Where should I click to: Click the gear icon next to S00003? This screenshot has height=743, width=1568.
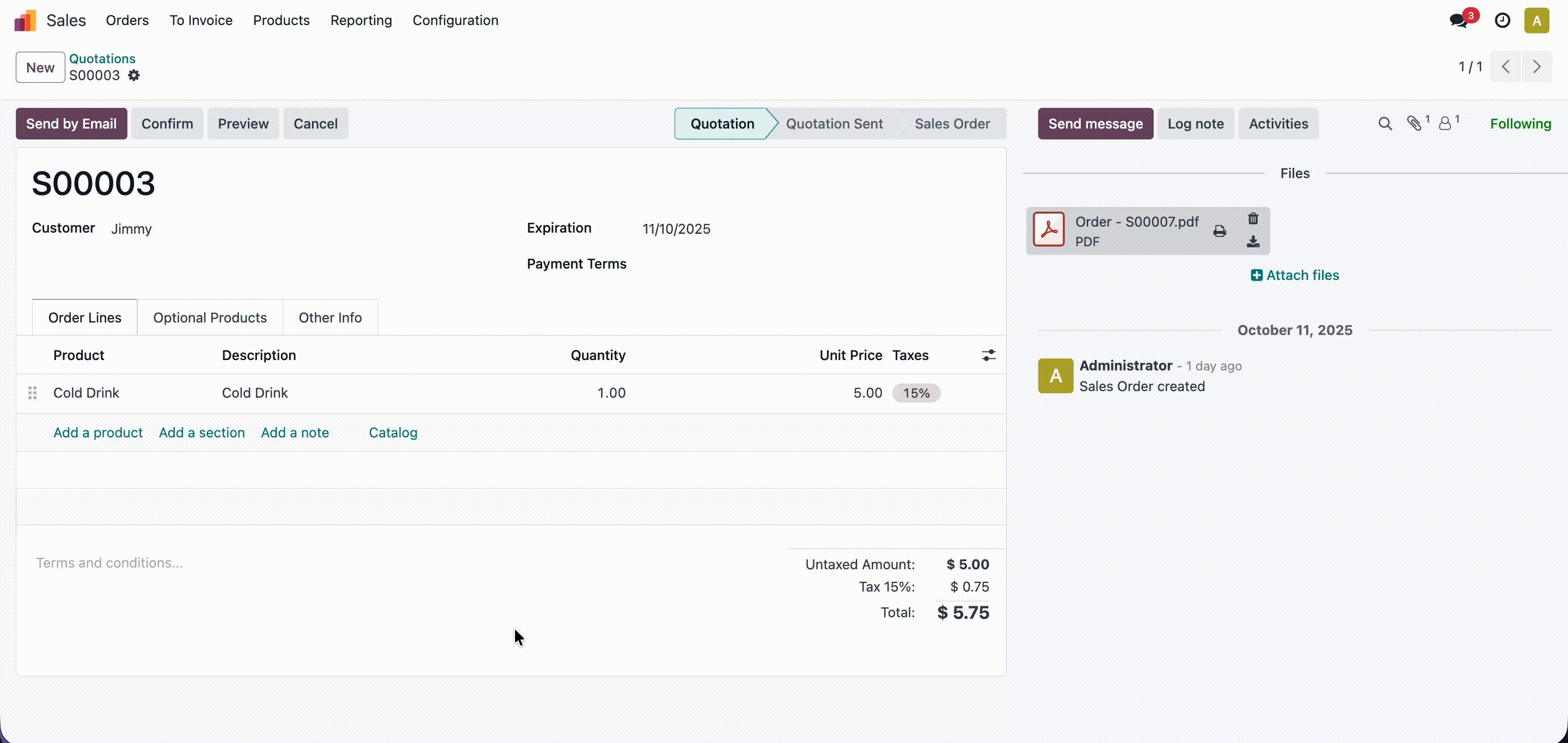(x=134, y=76)
